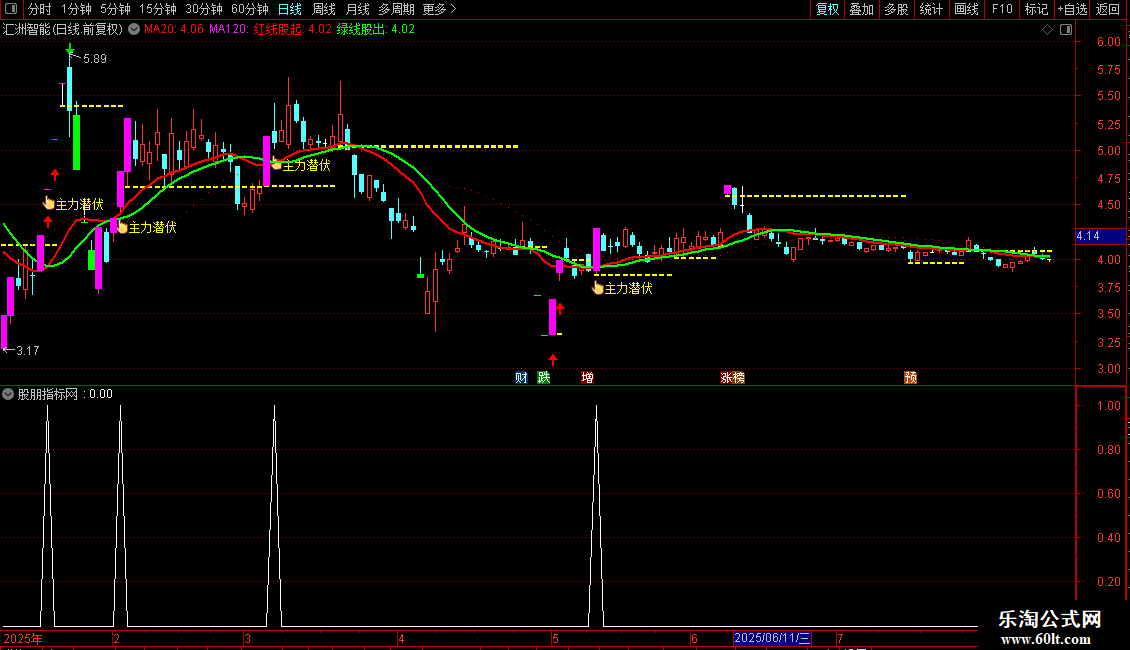The height and width of the screenshot is (650, 1130).
Task: Click the 5.89 high price label
Action: pyautogui.click(x=94, y=59)
